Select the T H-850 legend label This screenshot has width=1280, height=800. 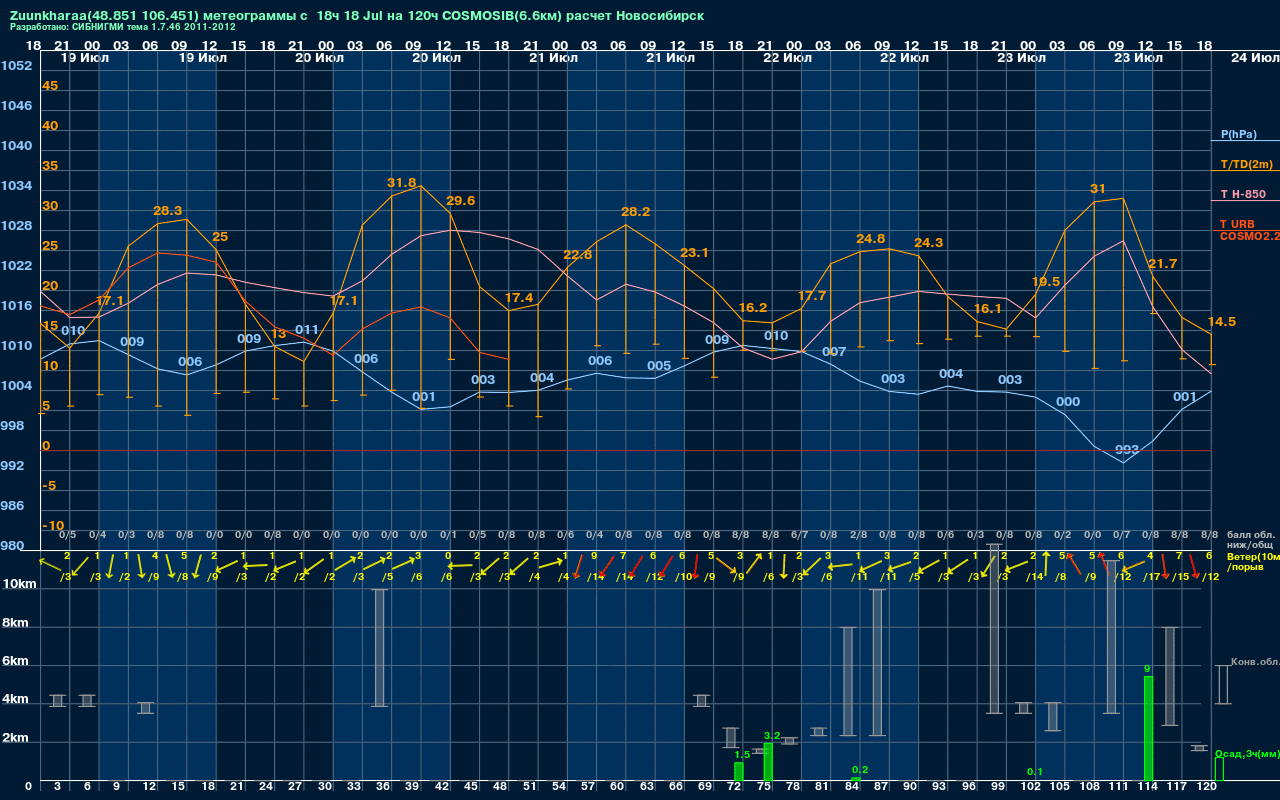pos(1242,194)
